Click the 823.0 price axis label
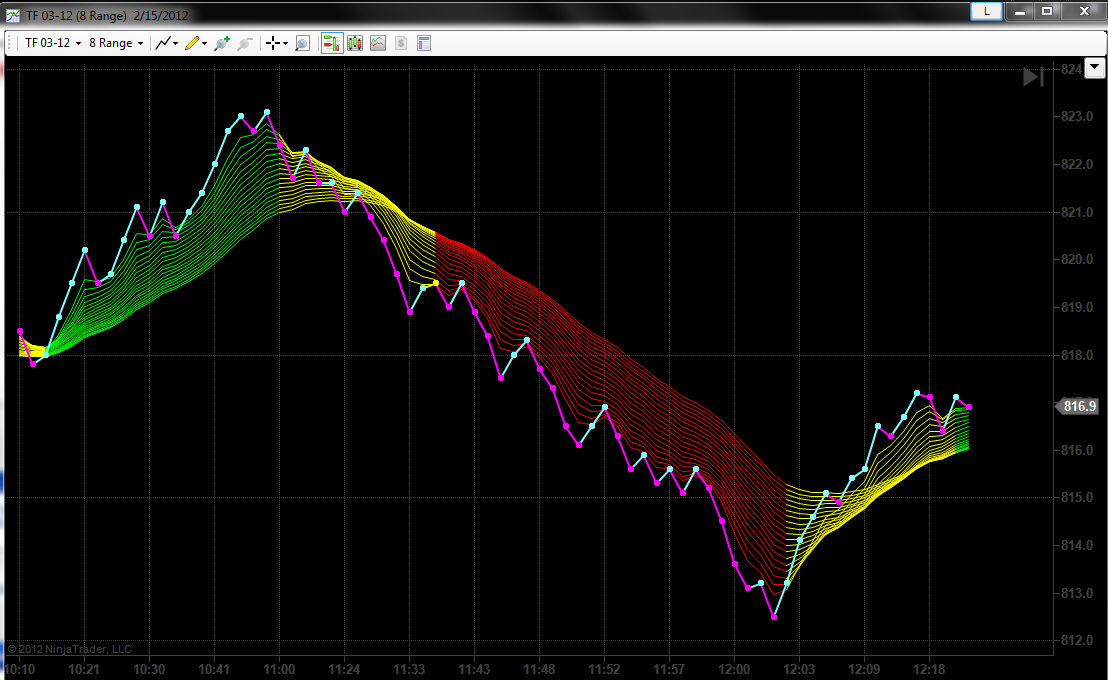This screenshot has height=680, width=1108. tap(1077, 116)
